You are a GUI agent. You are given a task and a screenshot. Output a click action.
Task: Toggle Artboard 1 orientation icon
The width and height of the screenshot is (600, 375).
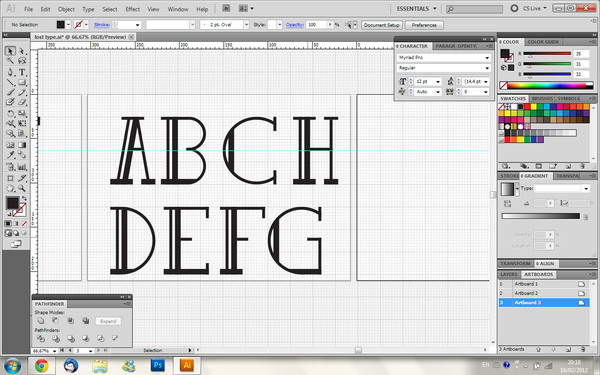(582, 284)
